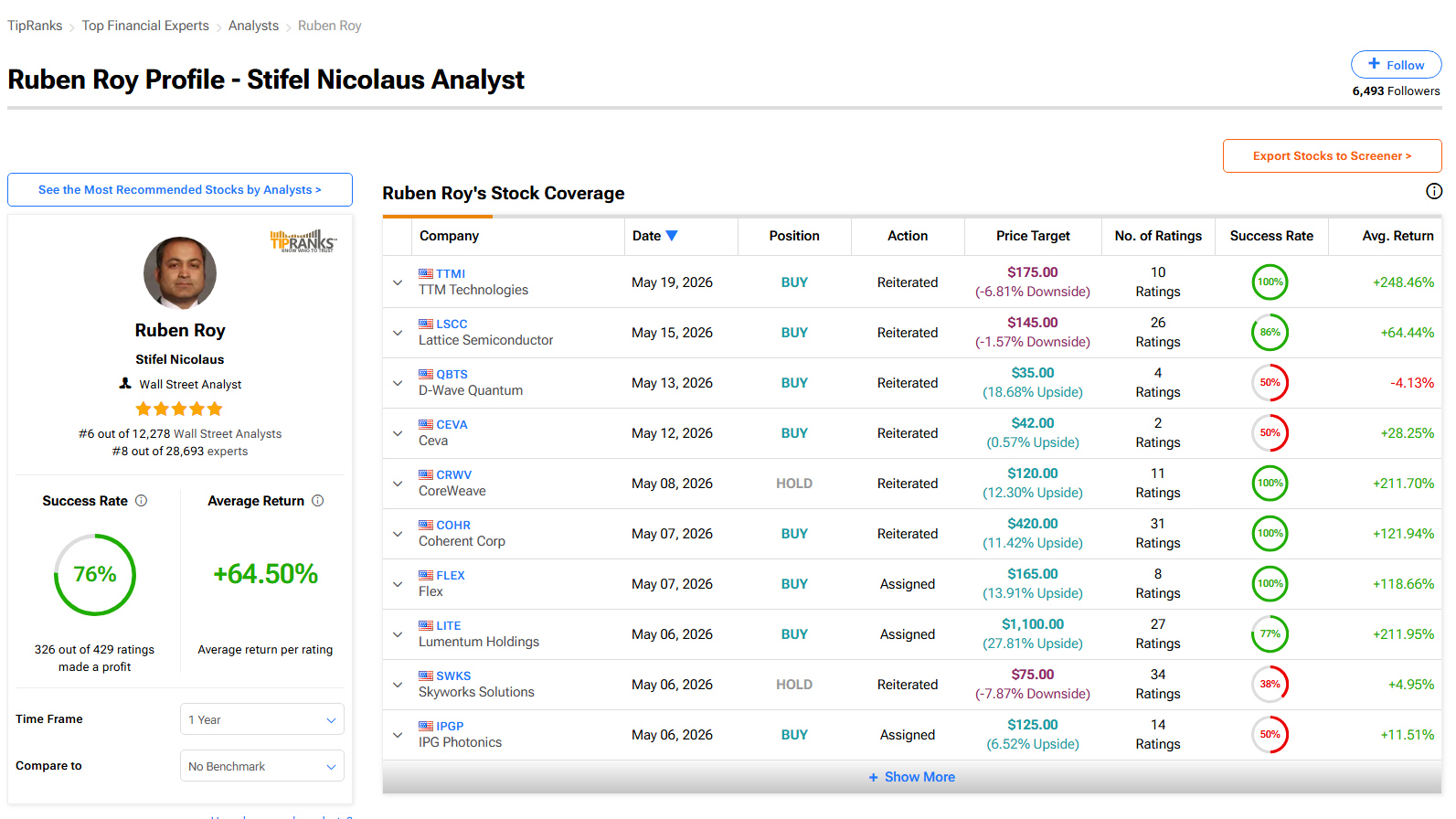
Task: Click QBTS 50% success rate circle
Action: pos(1270,383)
